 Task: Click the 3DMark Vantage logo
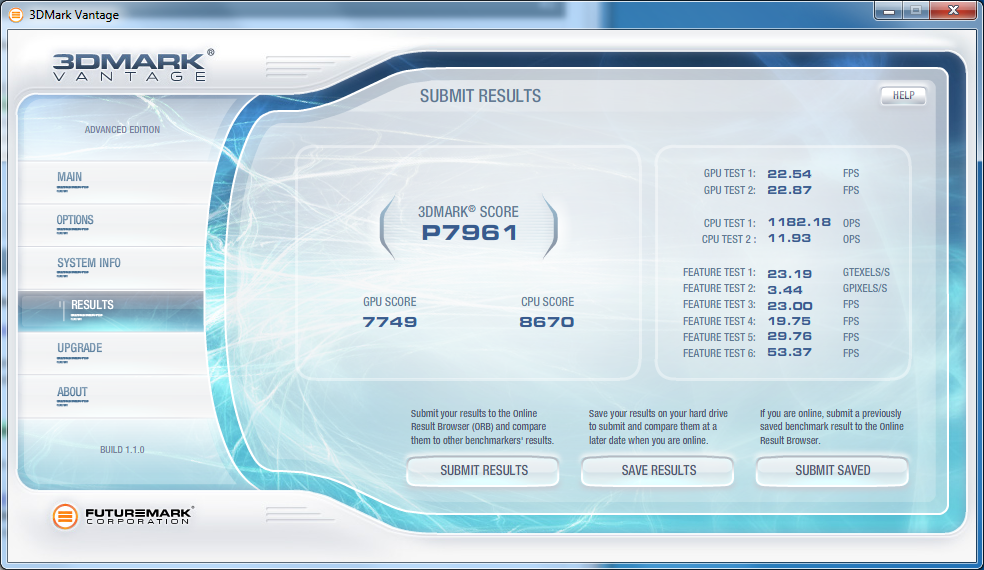click(x=133, y=66)
